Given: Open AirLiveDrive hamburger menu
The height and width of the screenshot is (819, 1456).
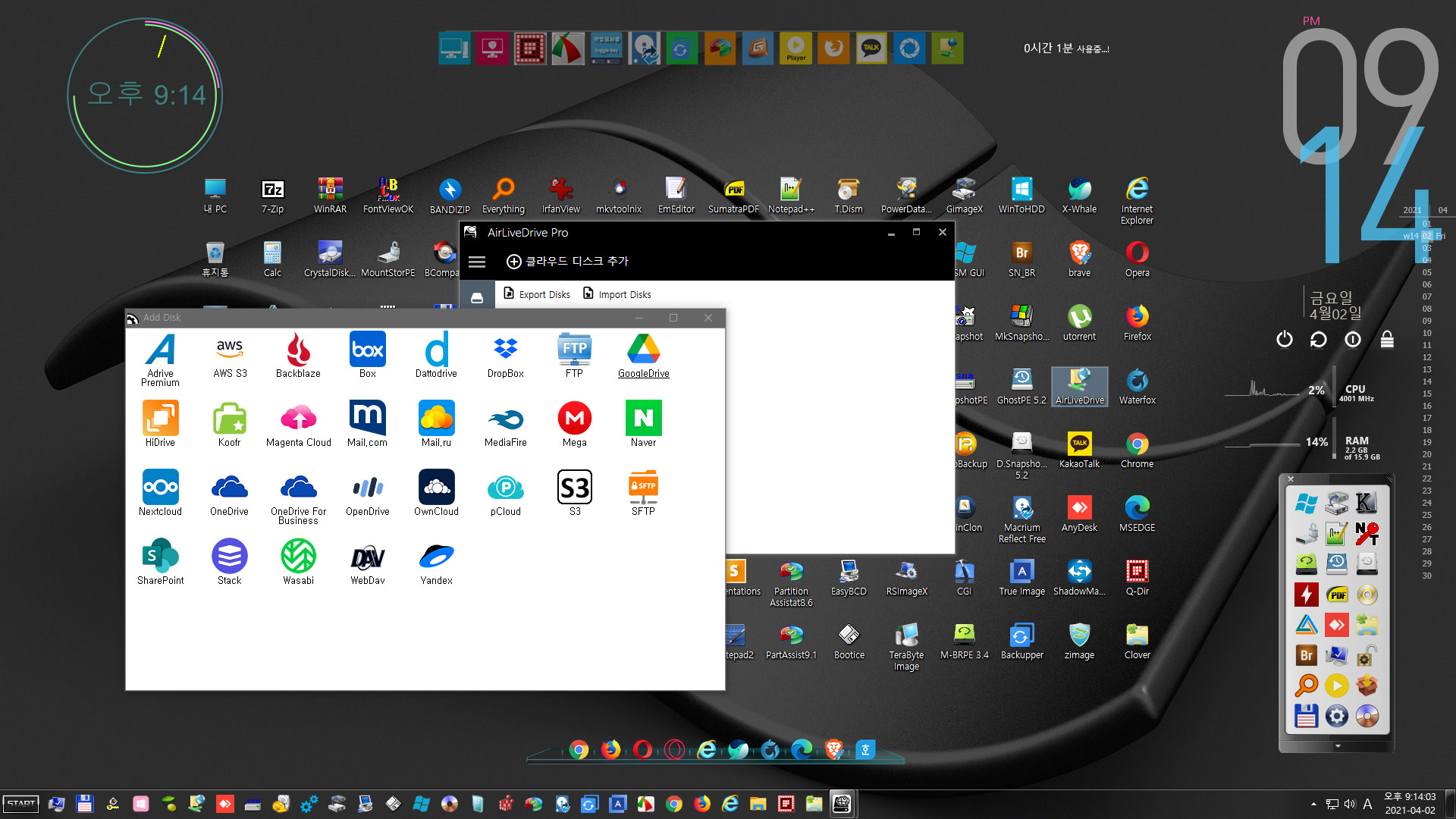Looking at the screenshot, I should tap(477, 262).
